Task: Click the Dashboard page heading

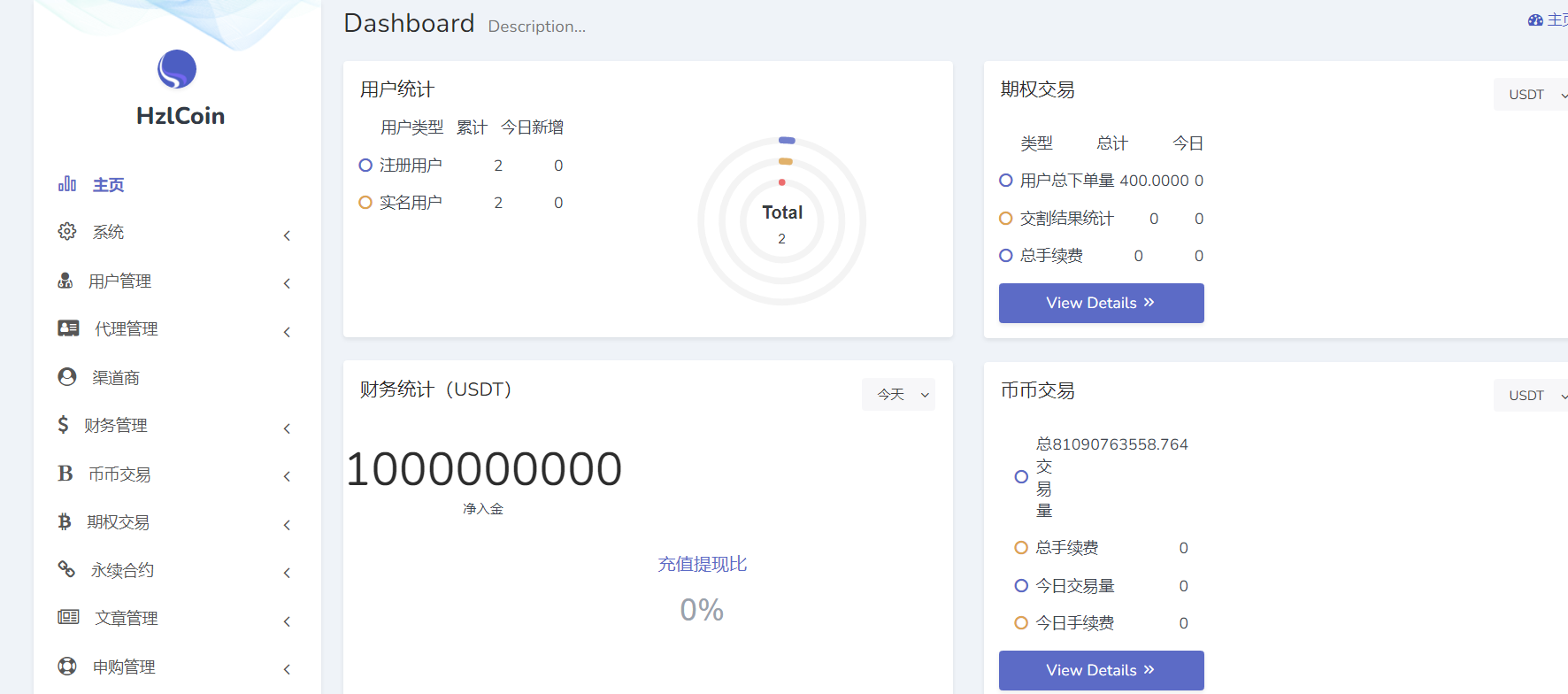Action: [x=409, y=23]
